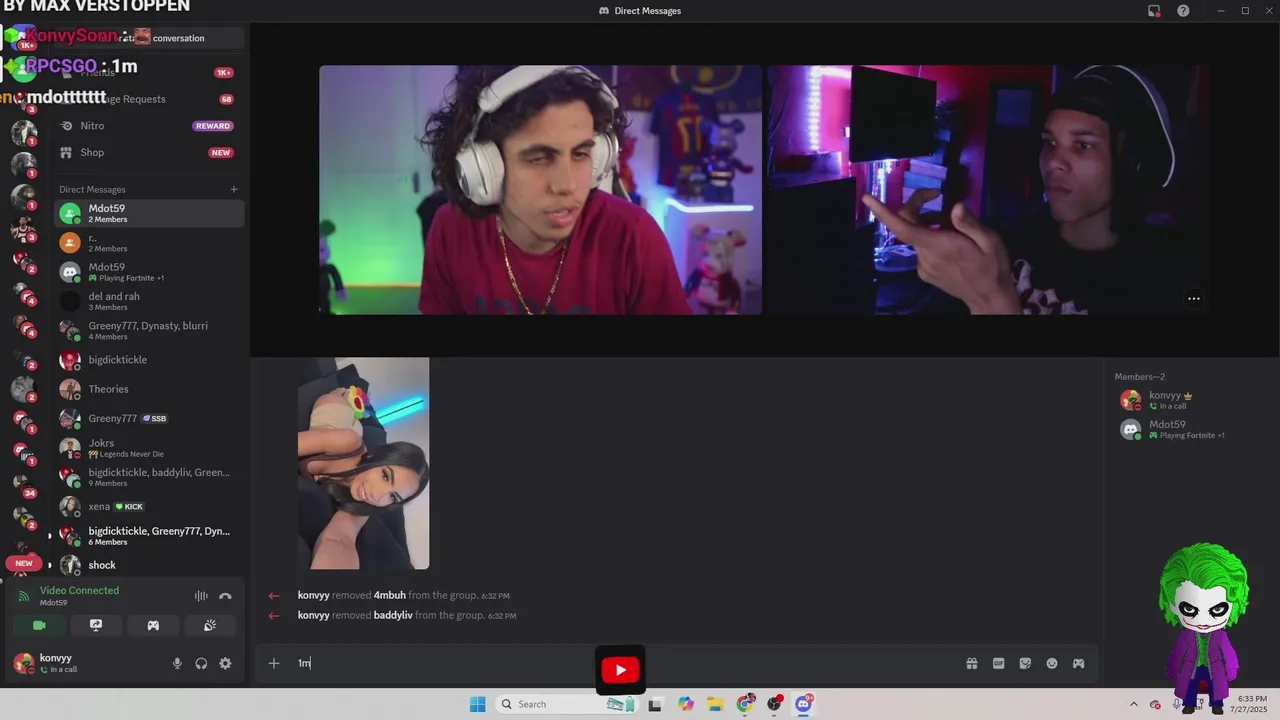This screenshot has width=1280, height=720.
Task: Open Copilot from the taskbar
Action: (x=686, y=704)
